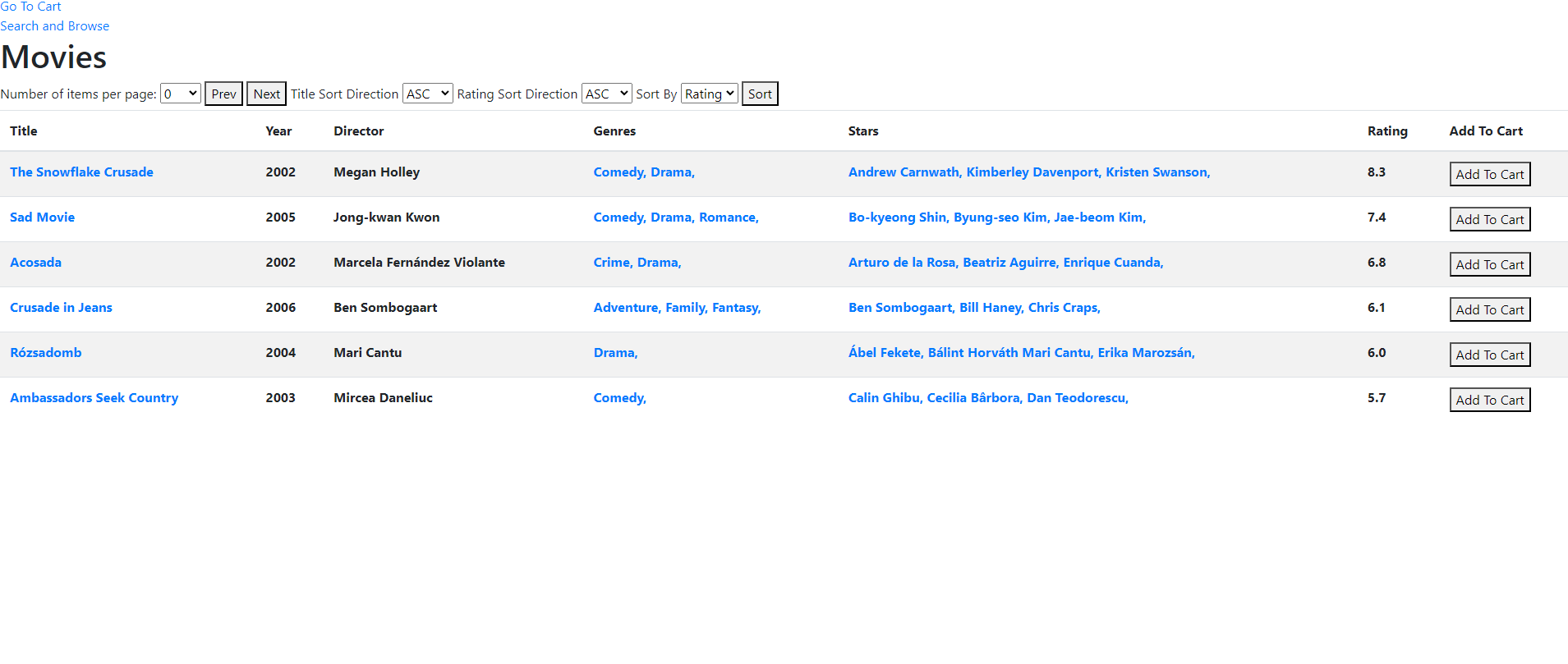This screenshot has height=664, width=1568.
Task: Follow the Search and Browse link
Action: tap(54, 26)
